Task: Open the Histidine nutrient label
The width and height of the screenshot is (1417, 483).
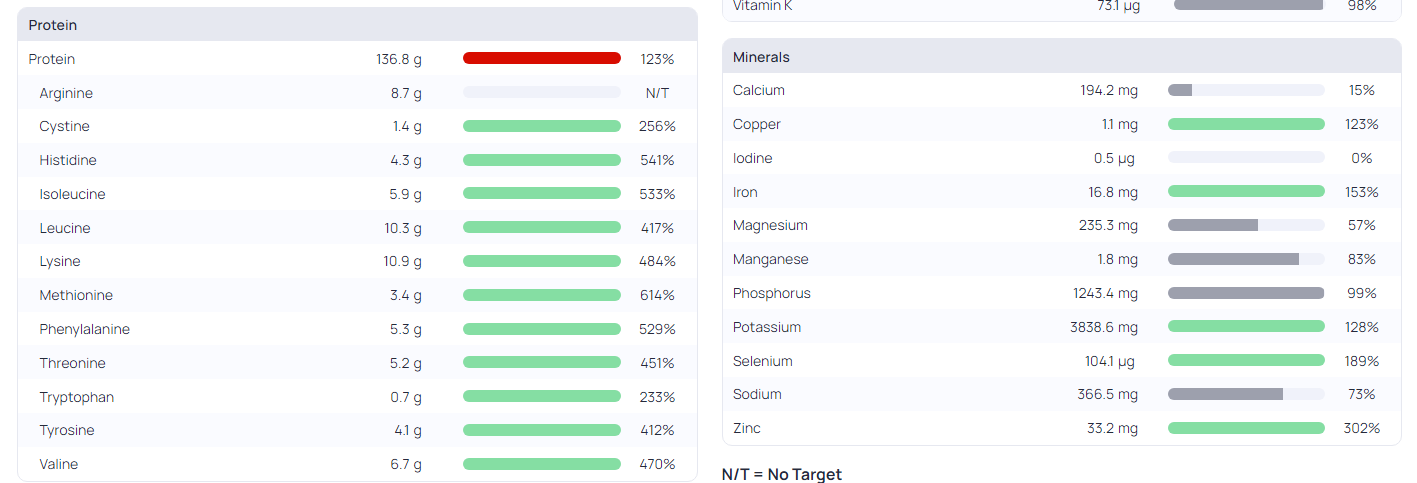Action: pyautogui.click(x=68, y=160)
